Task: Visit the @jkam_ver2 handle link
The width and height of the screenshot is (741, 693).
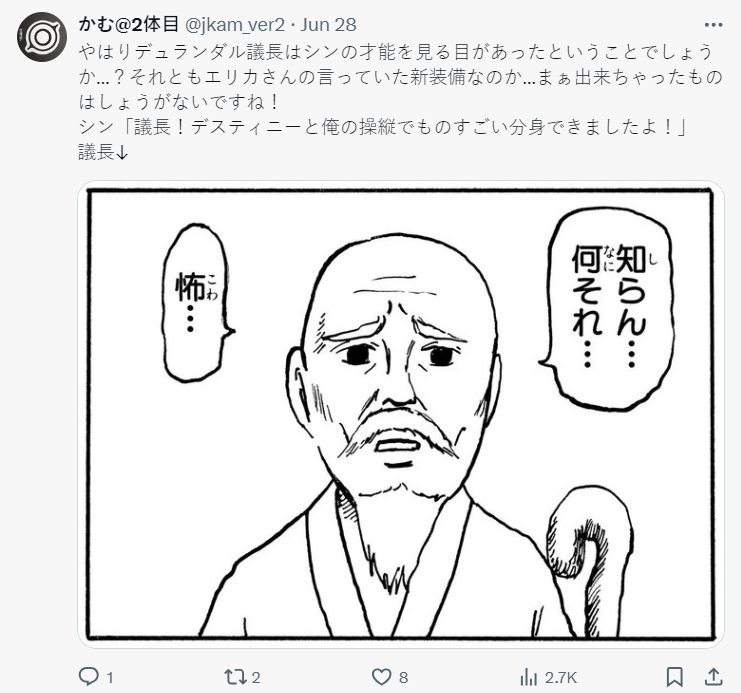Action: click(x=234, y=25)
